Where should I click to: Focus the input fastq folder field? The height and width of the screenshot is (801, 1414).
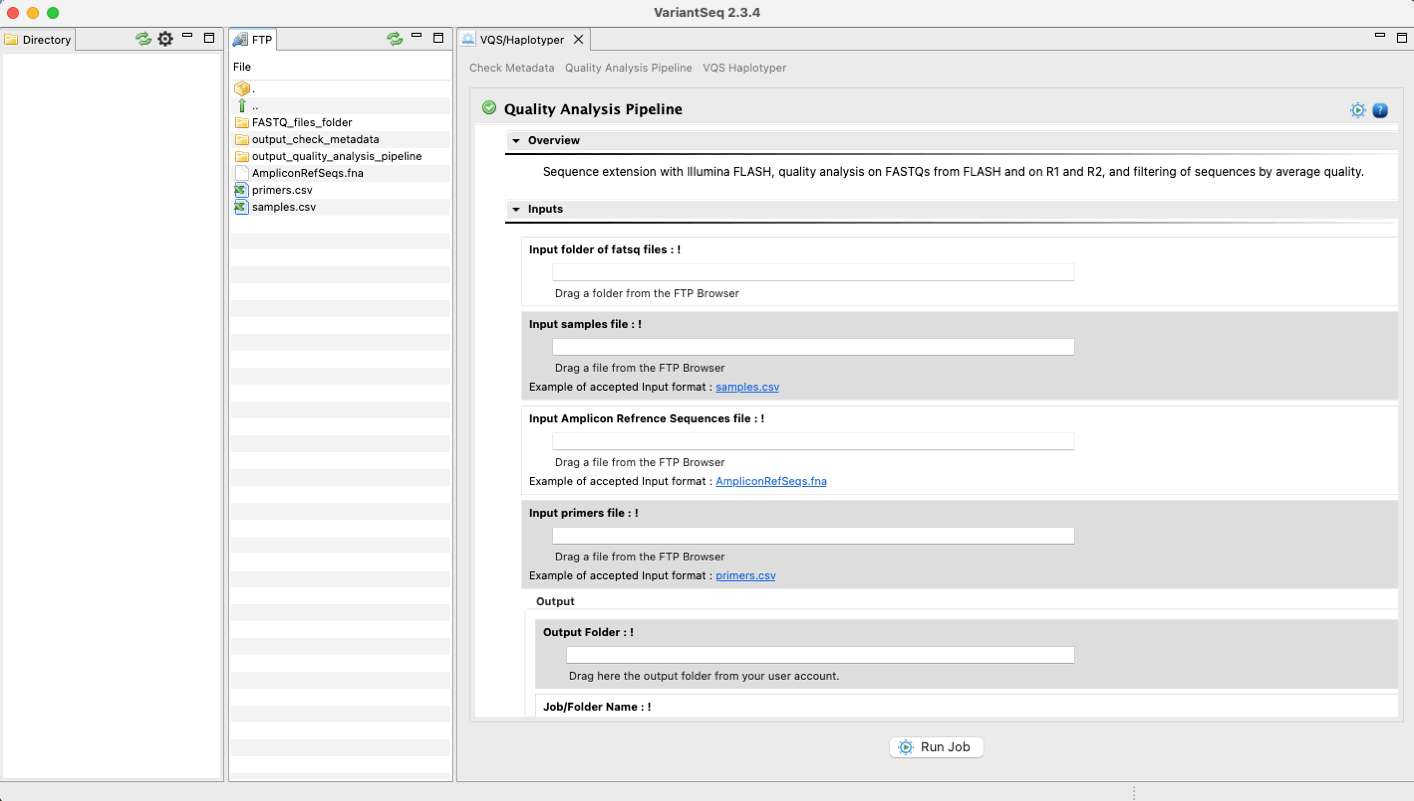(x=813, y=272)
